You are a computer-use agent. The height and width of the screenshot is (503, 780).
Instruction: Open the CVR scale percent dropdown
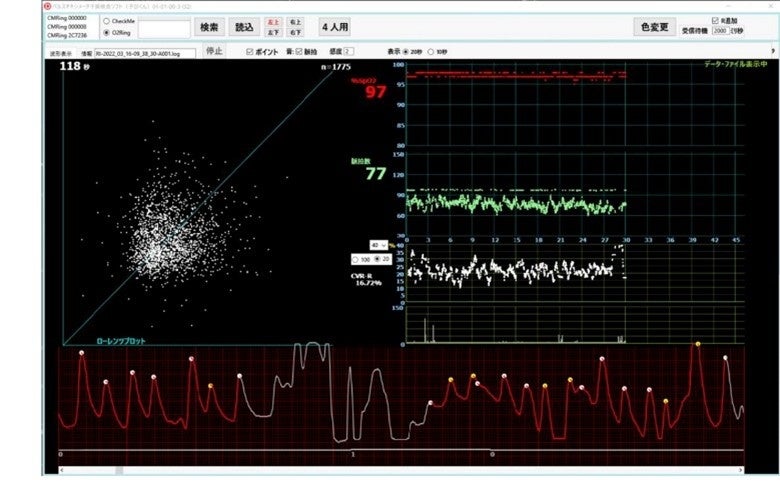coord(379,245)
